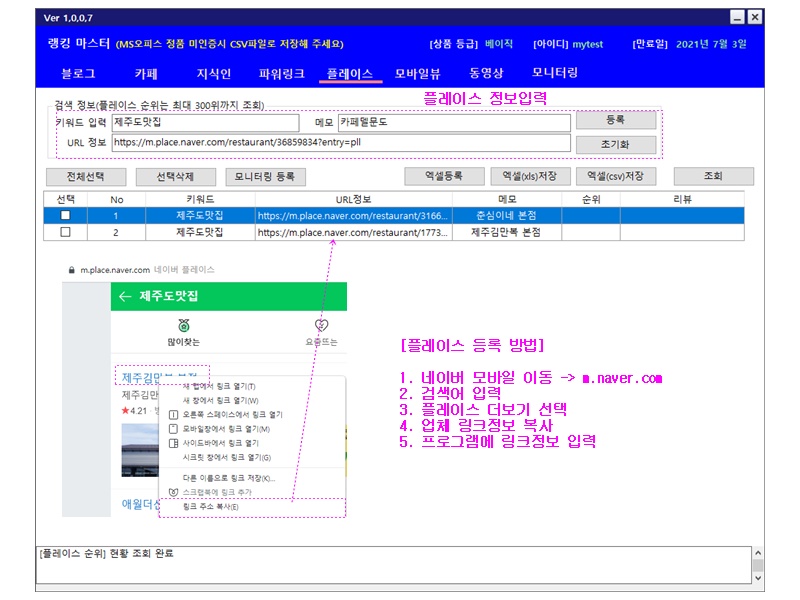The image size is (800, 600).
Task: Tick the checkbox in row 1
Action: coord(65,215)
